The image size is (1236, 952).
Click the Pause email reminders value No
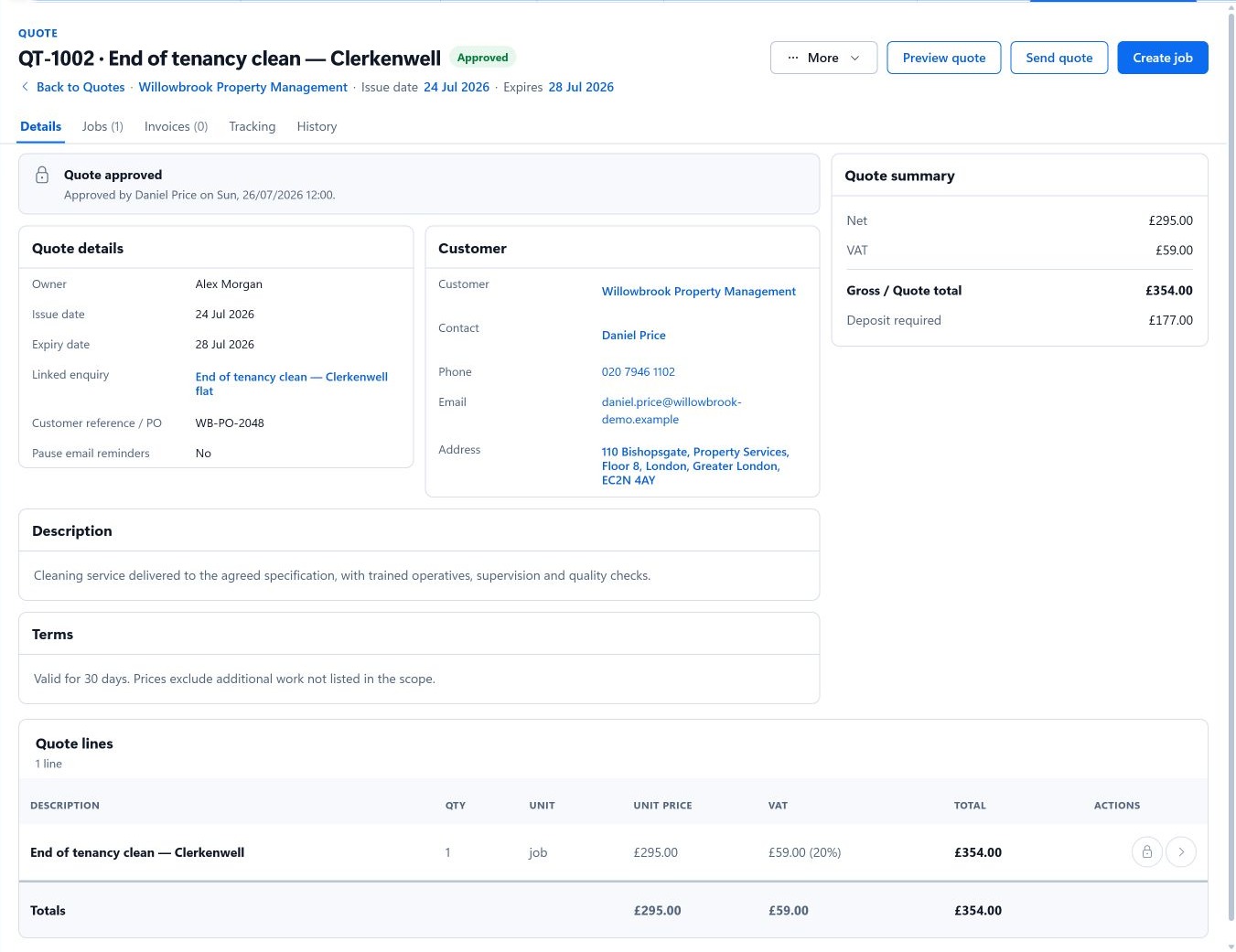(203, 453)
